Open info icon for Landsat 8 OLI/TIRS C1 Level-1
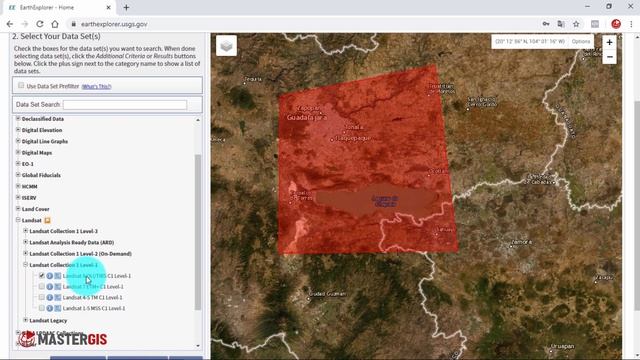Screen dimensions: 640x360 click(50, 276)
